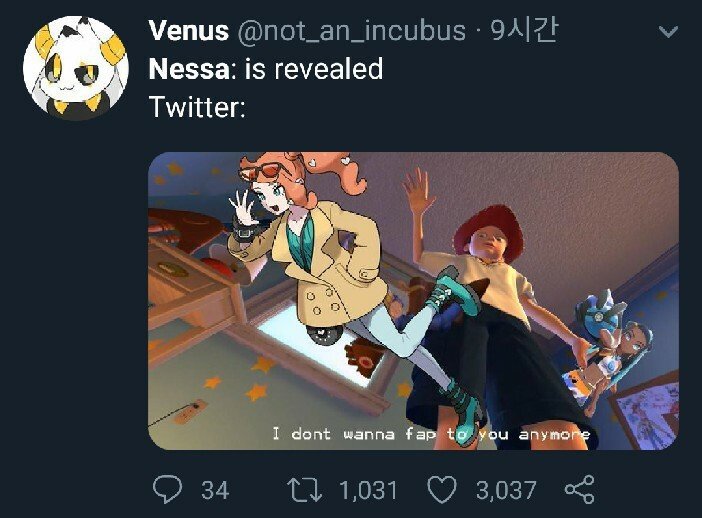Expand the tweet options chevron
The height and width of the screenshot is (518, 702).
664,33
